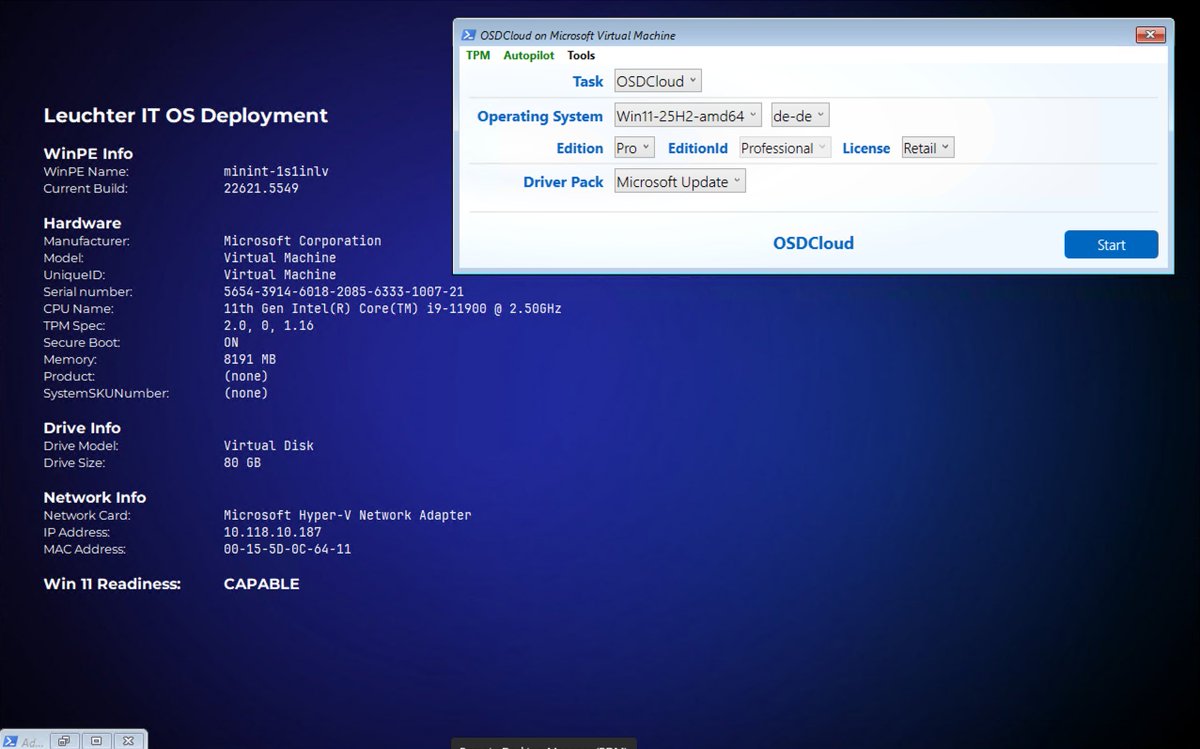Screen dimensions: 1200x749
Task: Click the Memory value 8191 MB
Action: tap(250, 360)
